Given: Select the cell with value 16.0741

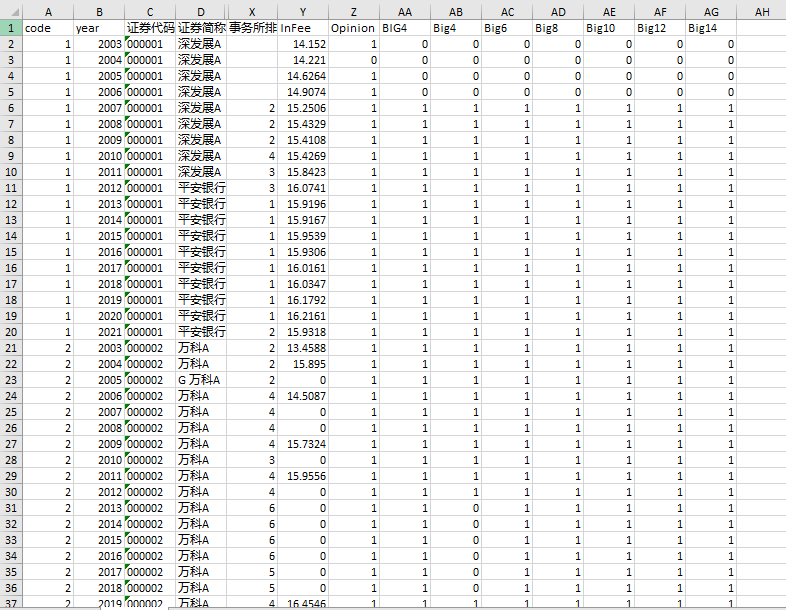Looking at the screenshot, I should tap(302, 188).
